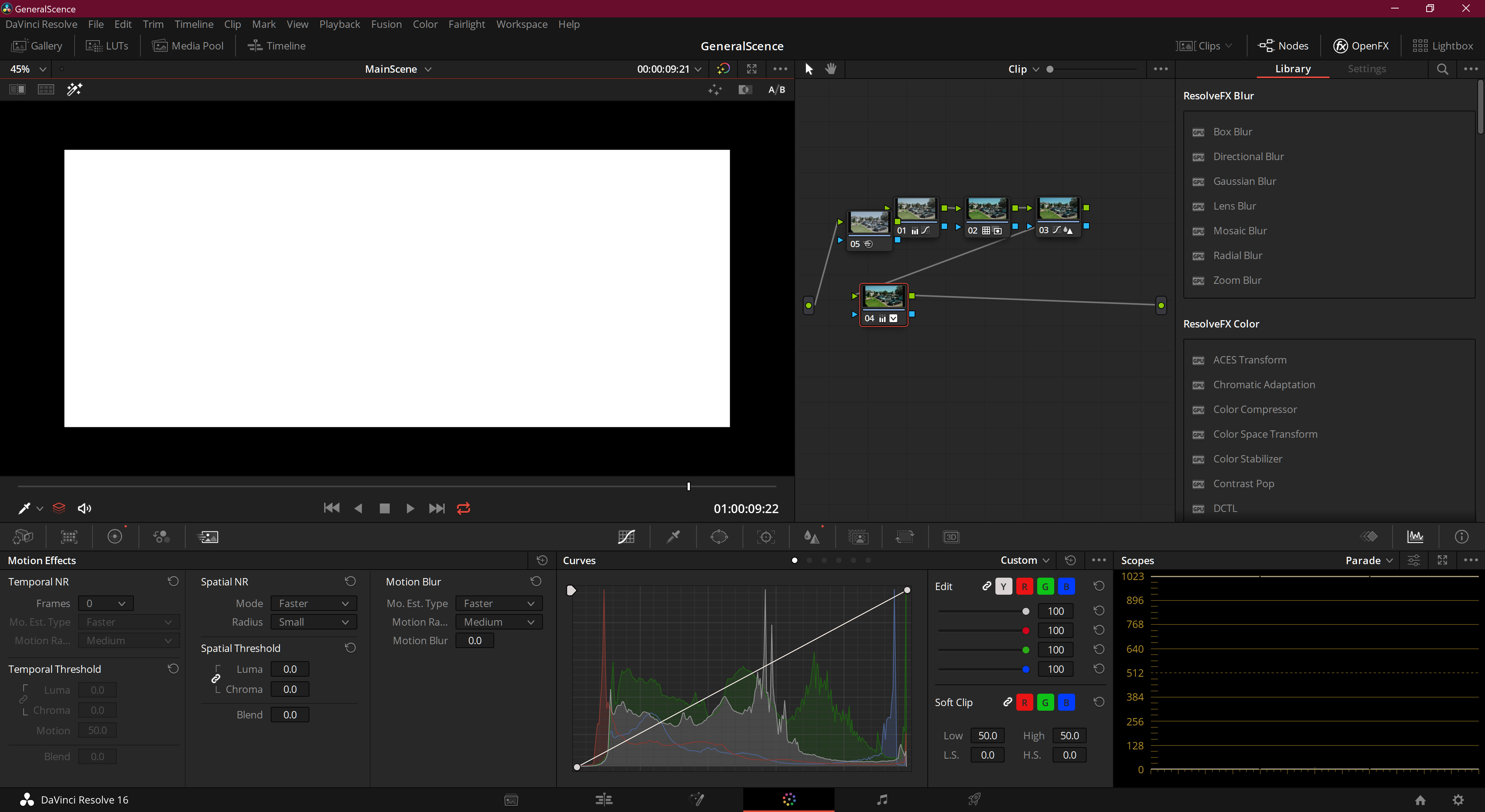Open the 3D stereoscopic palette
Image resolution: width=1485 pixels, height=812 pixels.
[x=951, y=537]
